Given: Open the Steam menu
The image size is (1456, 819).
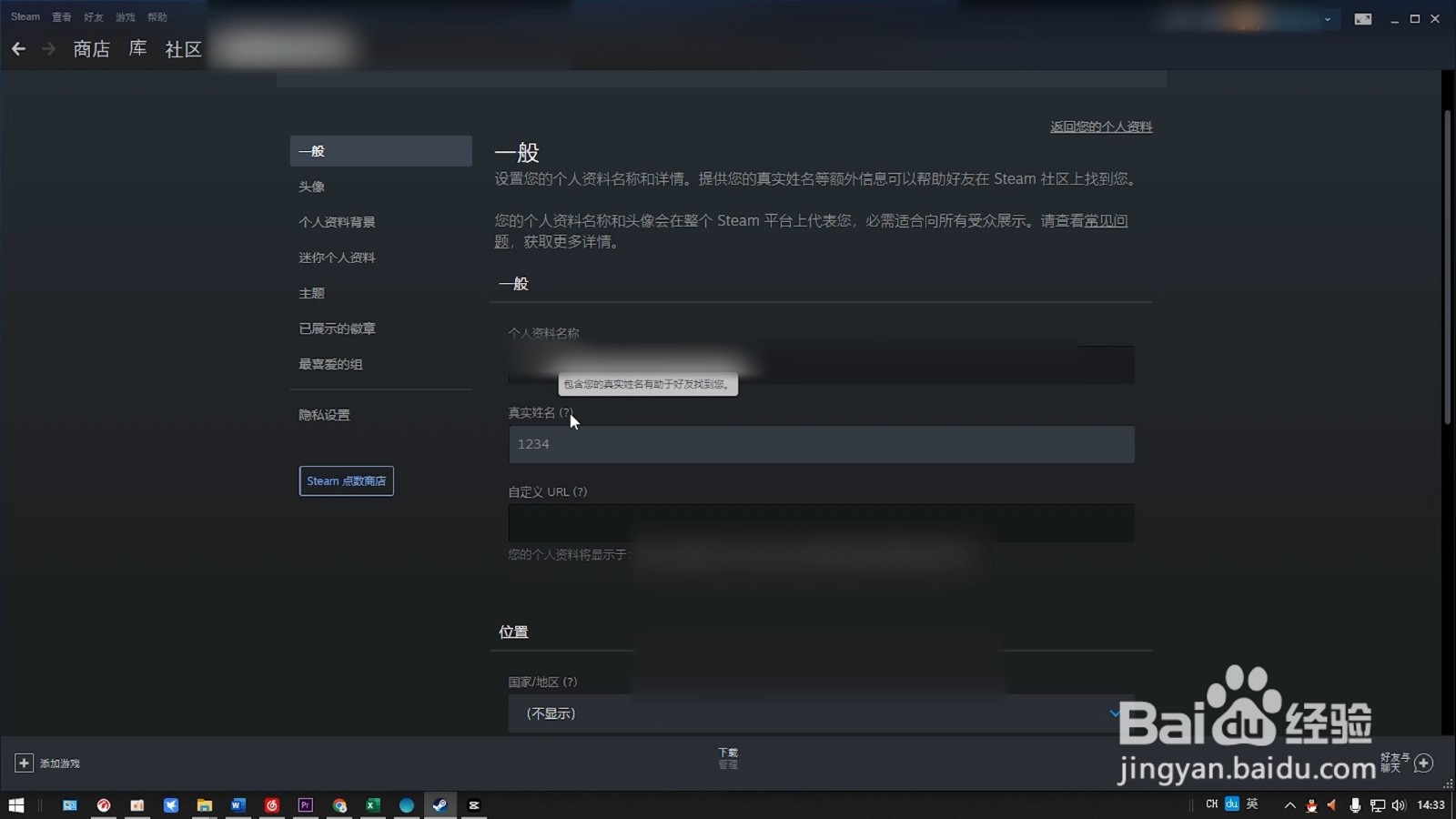Looking at the screenshot, I should click(x=25, y=16).
